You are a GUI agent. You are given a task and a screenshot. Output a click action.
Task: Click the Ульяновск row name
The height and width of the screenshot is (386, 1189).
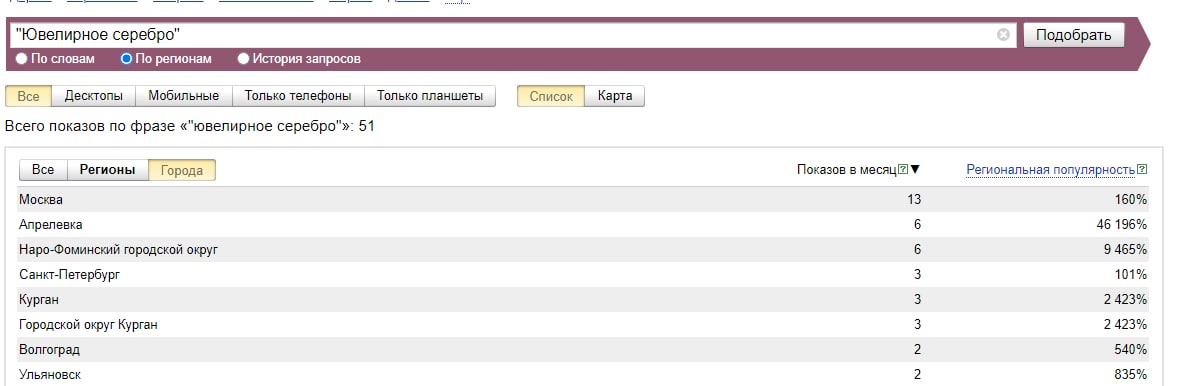pyautogui.click(x=50, y=375)
